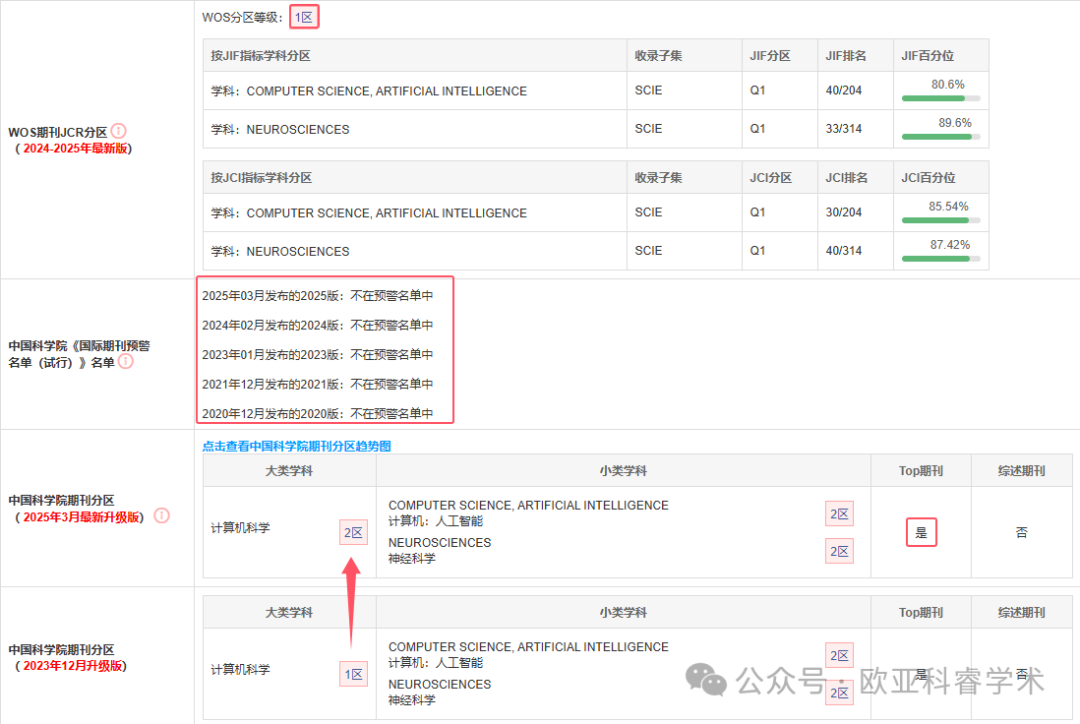Click the JCI排名 column header
This screenshot has width=1080, height=724.
pos(847,178)
